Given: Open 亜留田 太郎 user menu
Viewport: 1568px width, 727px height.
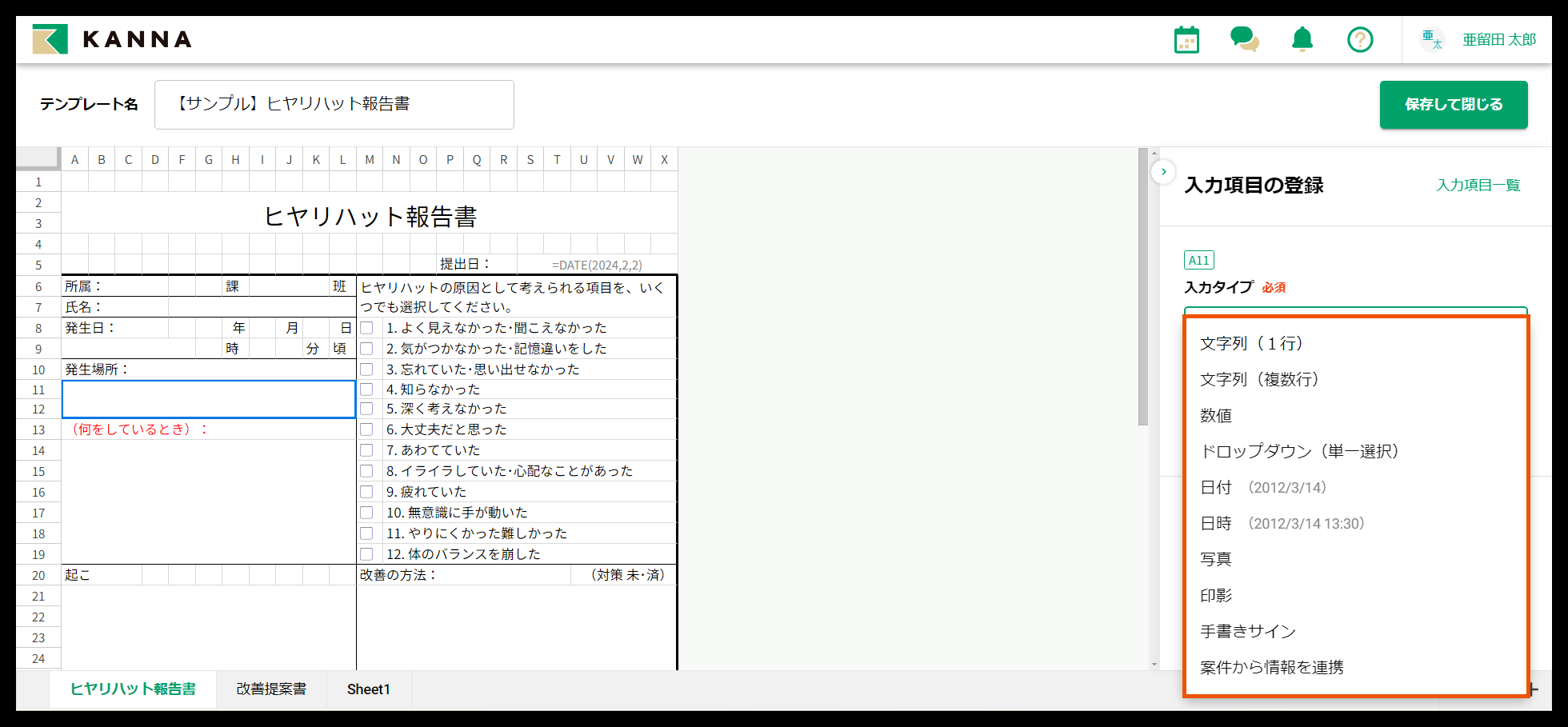Looking at the screenshot, I should point(1499,39).
